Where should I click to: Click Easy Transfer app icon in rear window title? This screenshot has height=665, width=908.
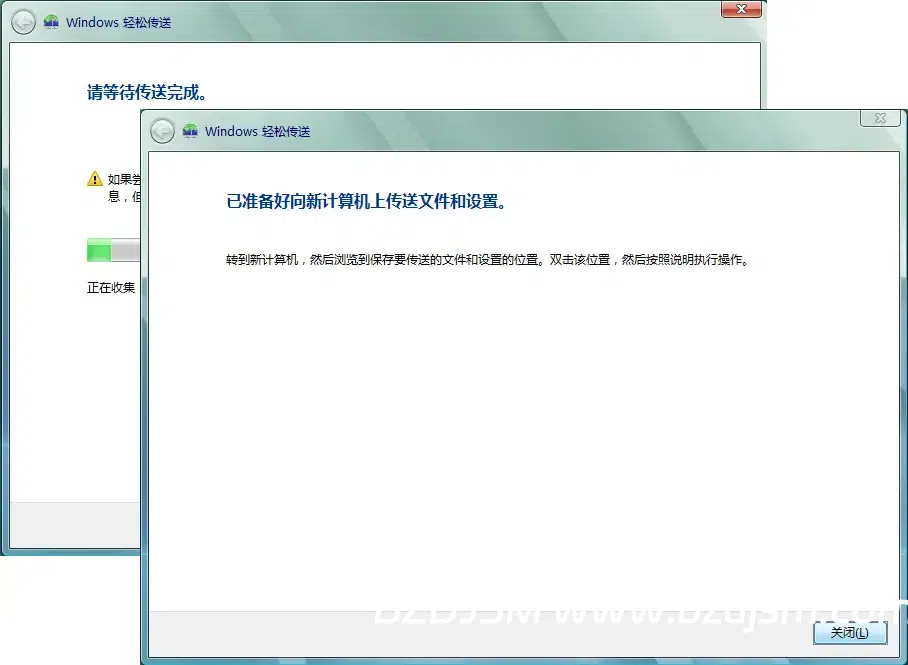52,22
